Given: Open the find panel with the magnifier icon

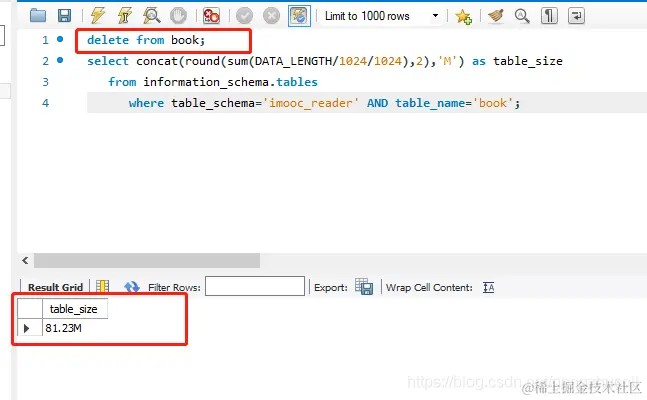Looking at the screenshot, I should pos(522,16).
